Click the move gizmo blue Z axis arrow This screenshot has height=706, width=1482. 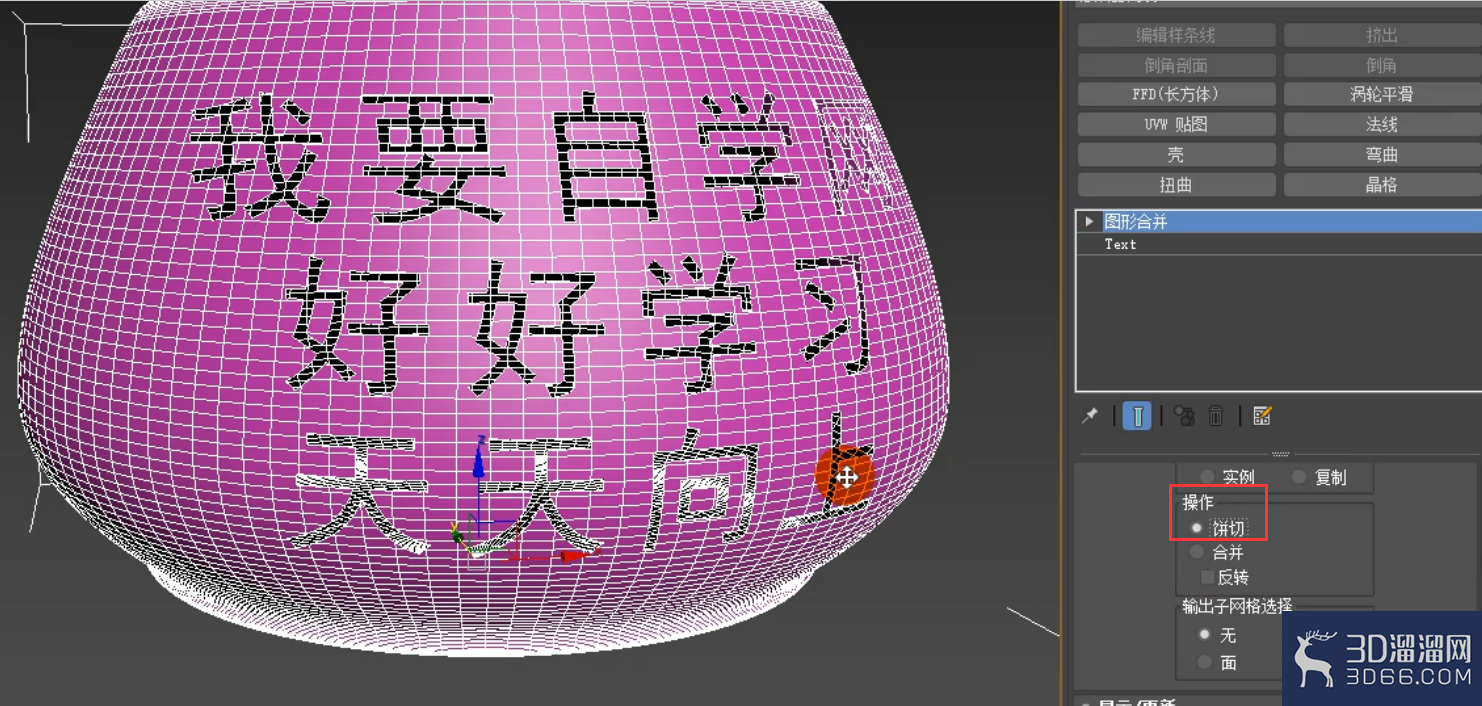click(479, 460)
